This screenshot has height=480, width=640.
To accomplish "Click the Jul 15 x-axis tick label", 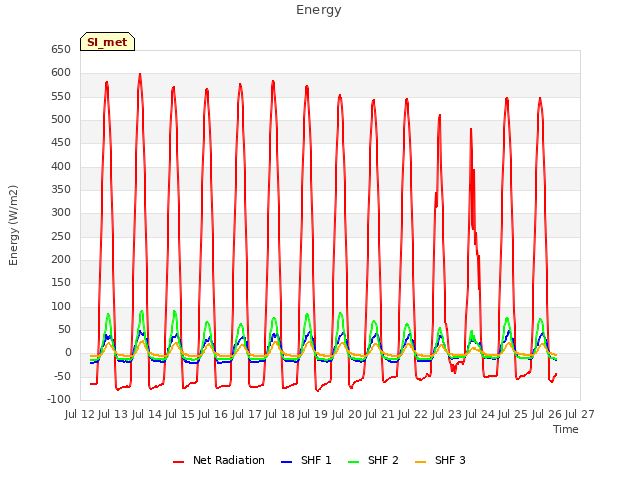I will (x=180, y=414).
